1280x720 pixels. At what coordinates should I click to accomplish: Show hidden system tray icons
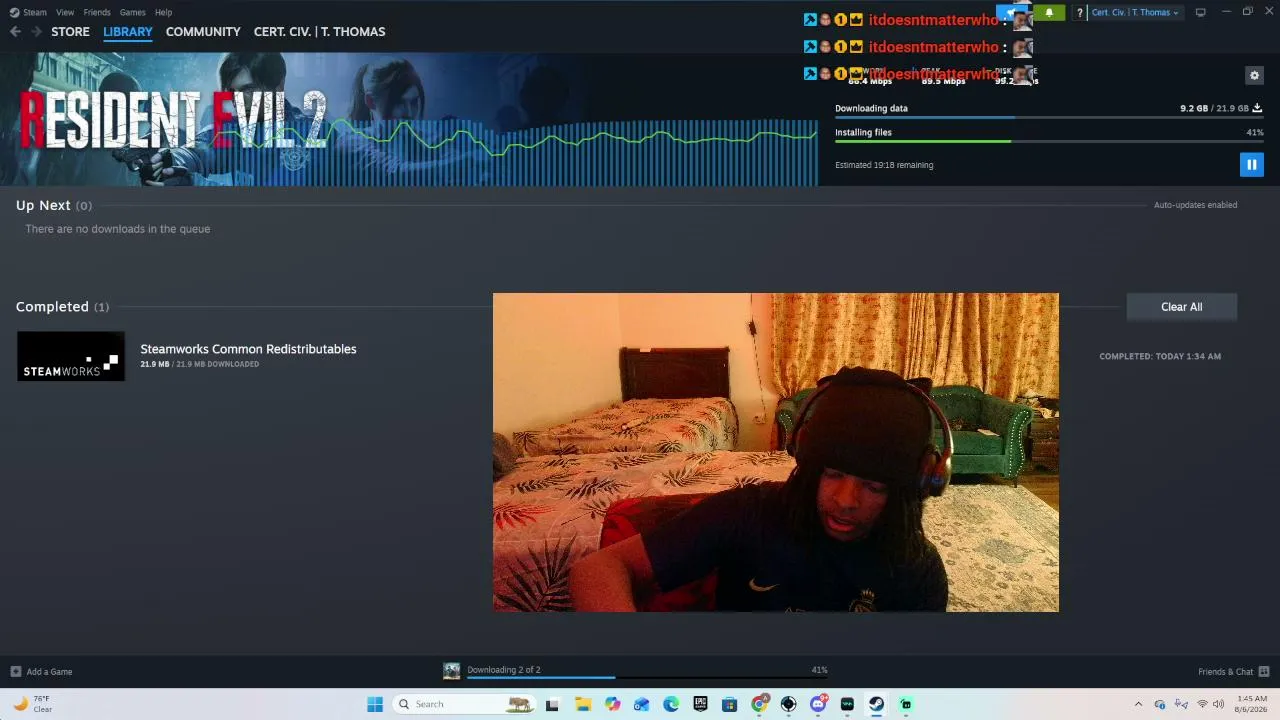(x=1138, y=704)
